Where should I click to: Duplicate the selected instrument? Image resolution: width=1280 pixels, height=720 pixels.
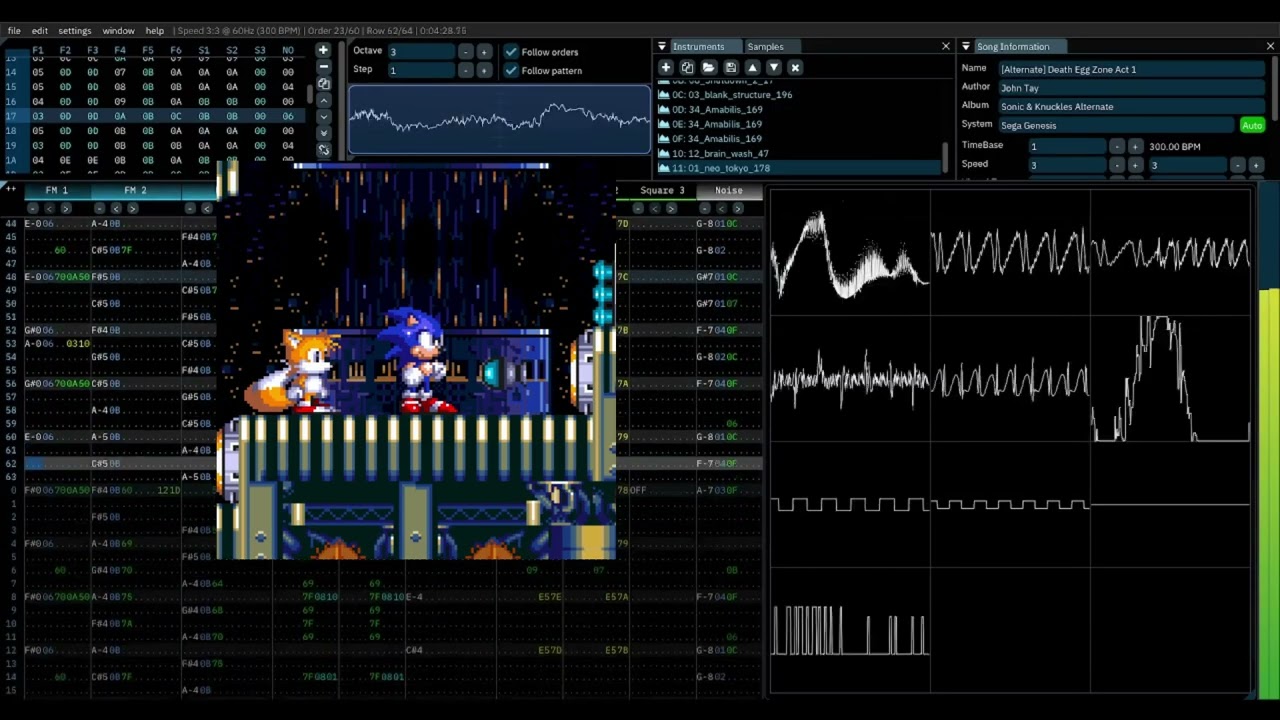(x=687, y=68)
